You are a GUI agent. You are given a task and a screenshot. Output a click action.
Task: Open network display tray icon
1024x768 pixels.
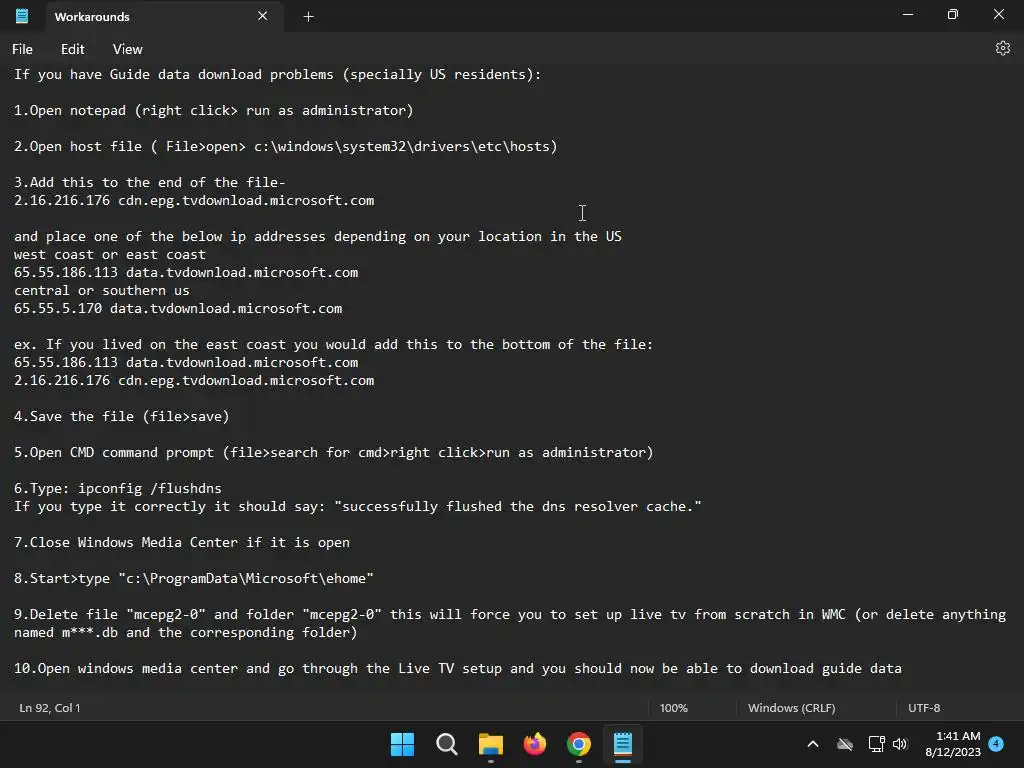point(876,744)
